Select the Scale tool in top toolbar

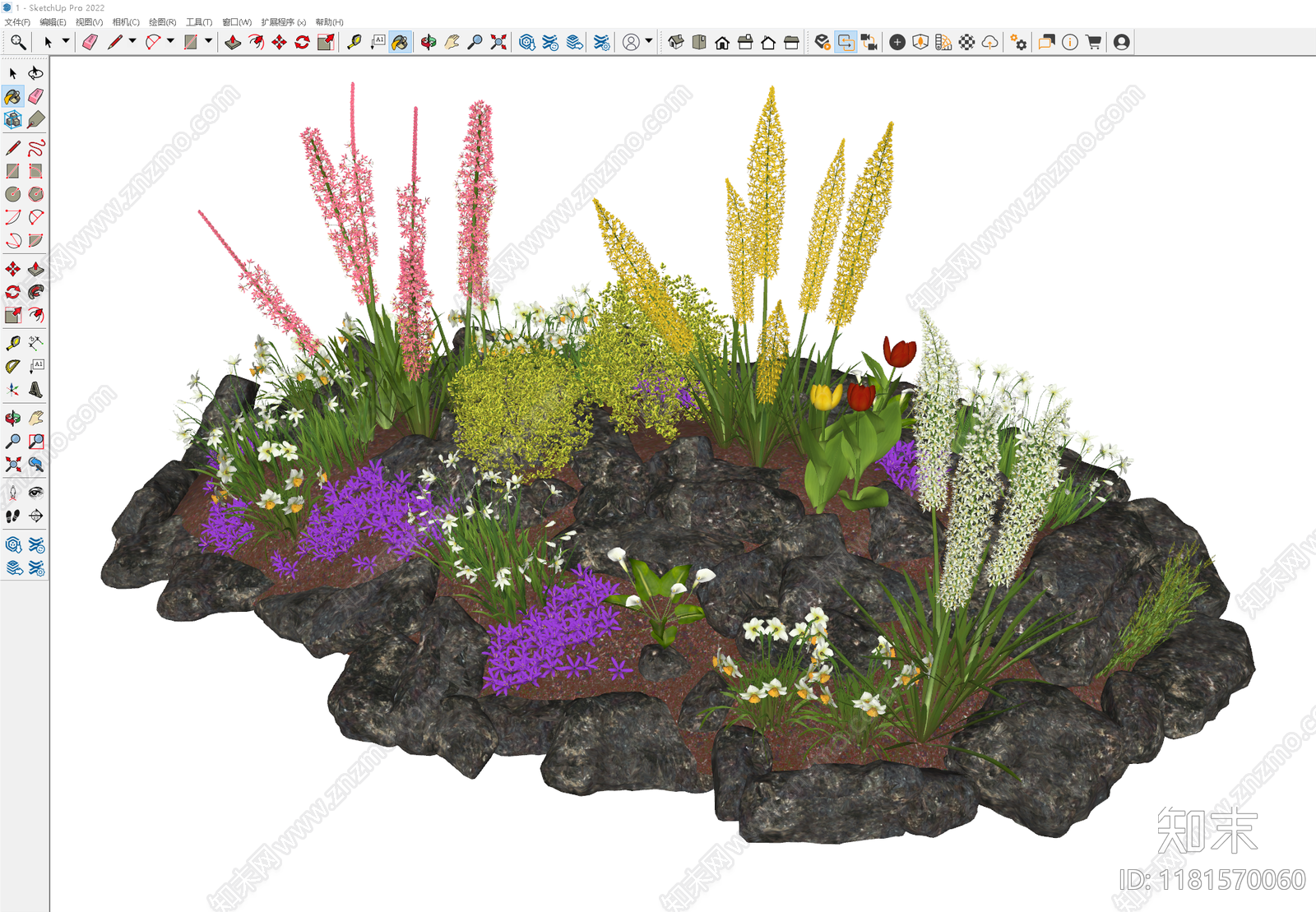326,42
